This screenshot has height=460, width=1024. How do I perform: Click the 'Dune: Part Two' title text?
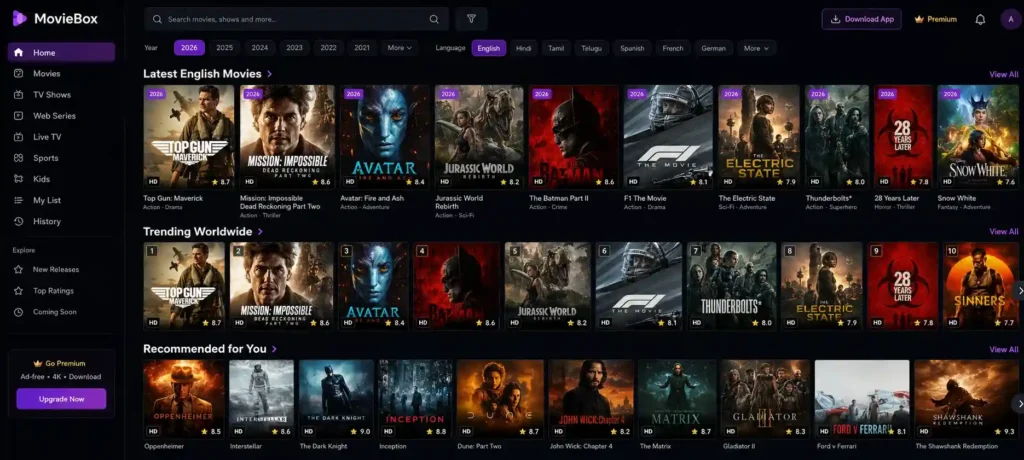480,446
